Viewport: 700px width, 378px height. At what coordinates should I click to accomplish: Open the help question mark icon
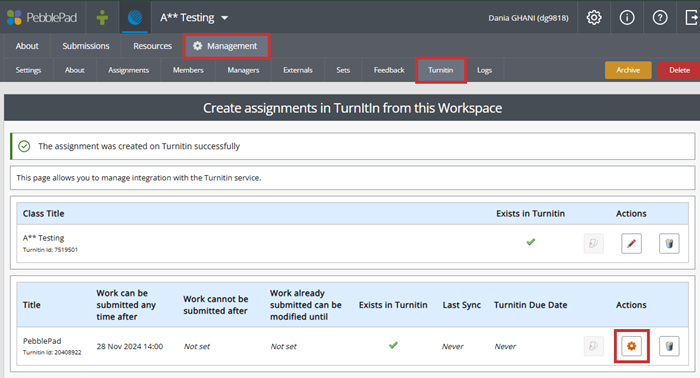click(660, 17)
